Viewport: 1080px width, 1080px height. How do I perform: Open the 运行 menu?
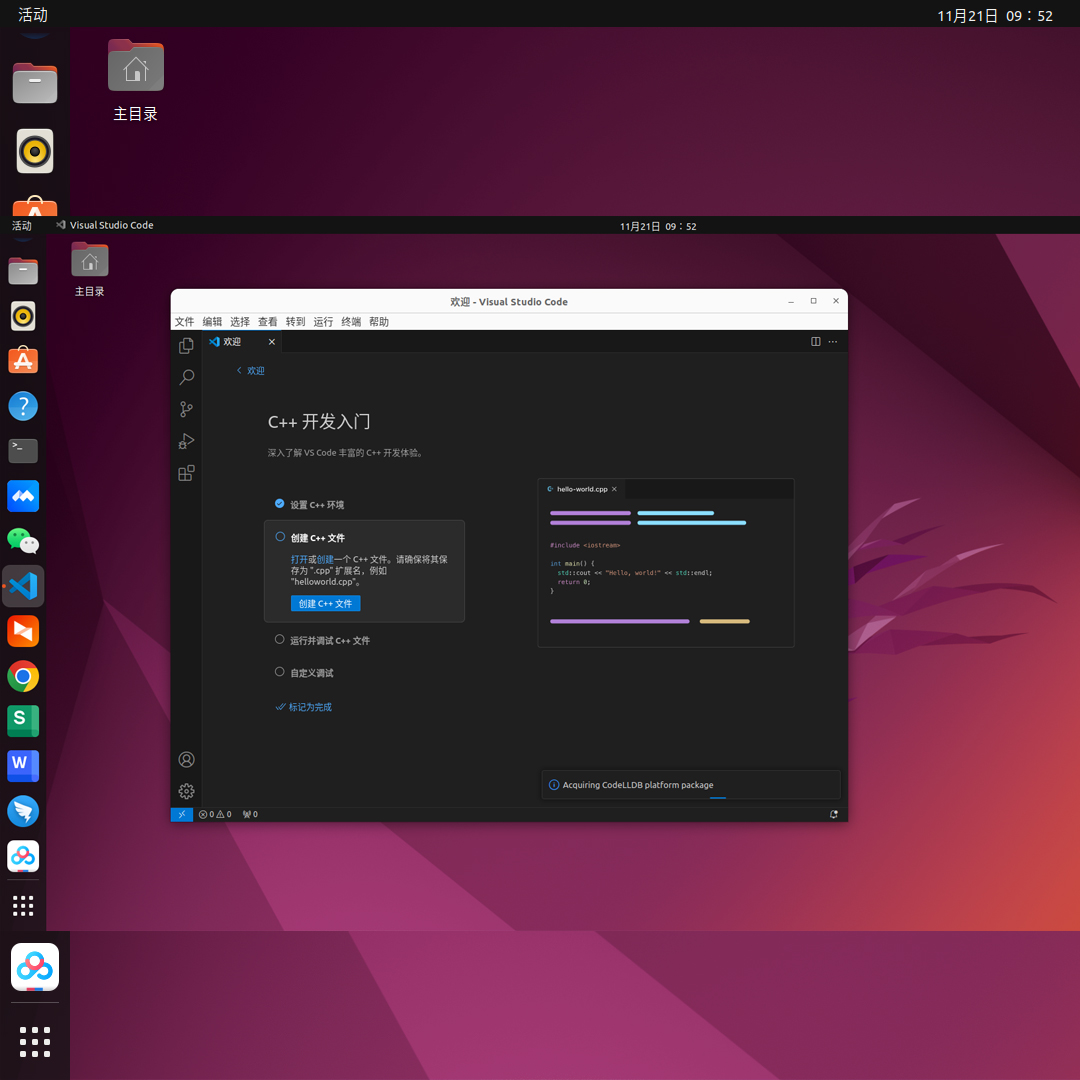click(323, 322)
